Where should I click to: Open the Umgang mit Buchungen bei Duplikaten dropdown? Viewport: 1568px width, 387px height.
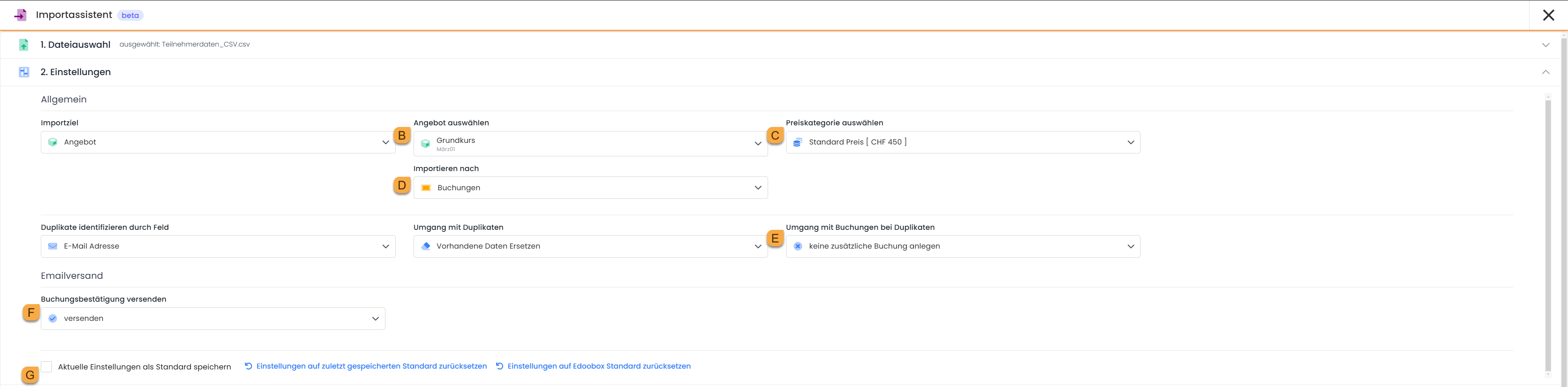(962, 247)
